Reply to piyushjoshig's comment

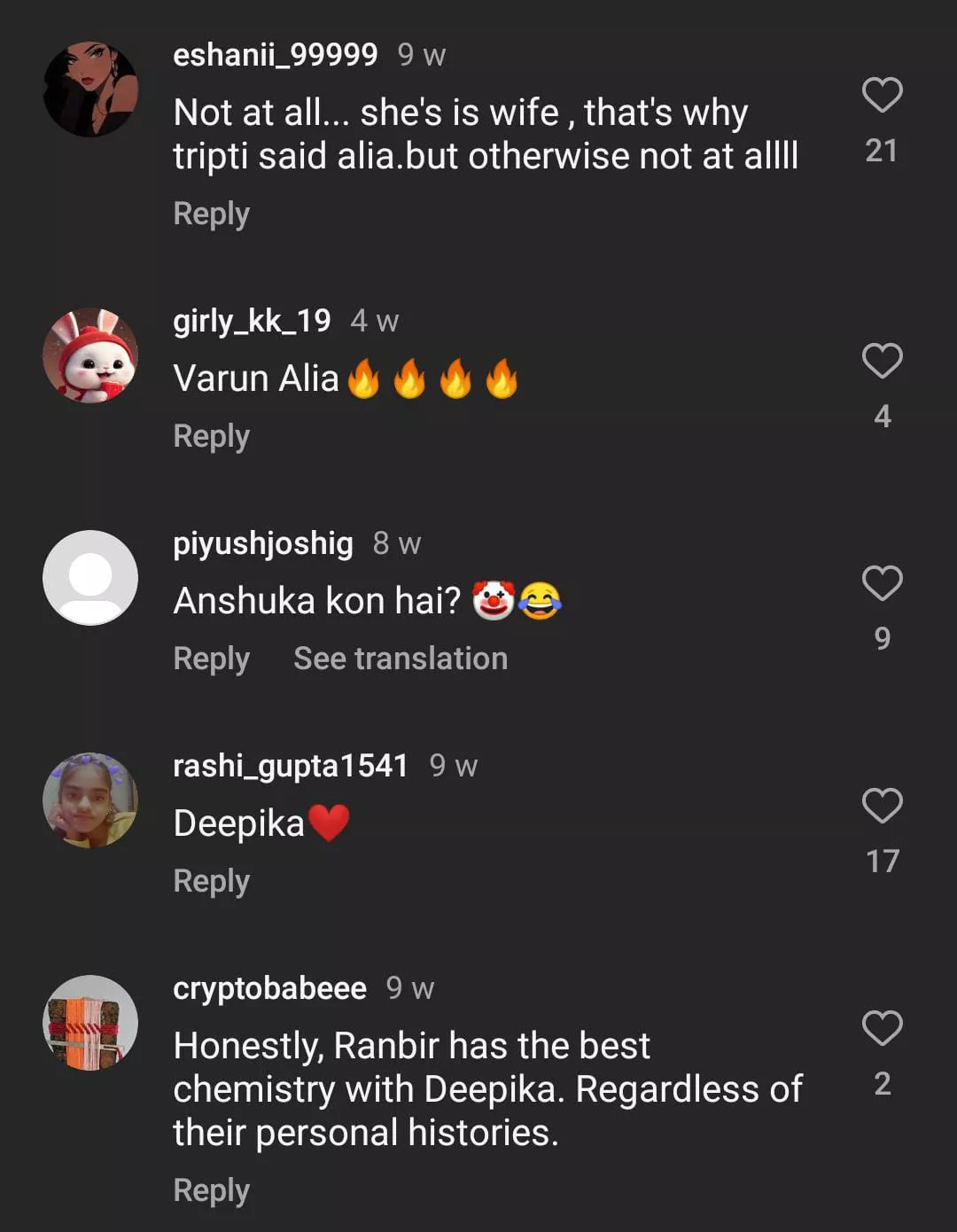click(211, 659)
